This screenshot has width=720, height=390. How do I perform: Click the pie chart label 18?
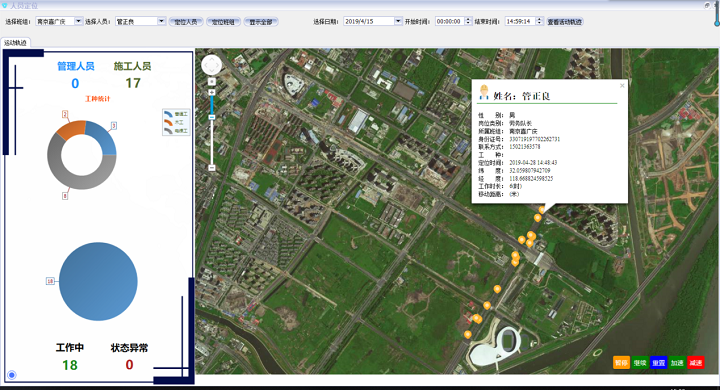[x=50, y=281]
